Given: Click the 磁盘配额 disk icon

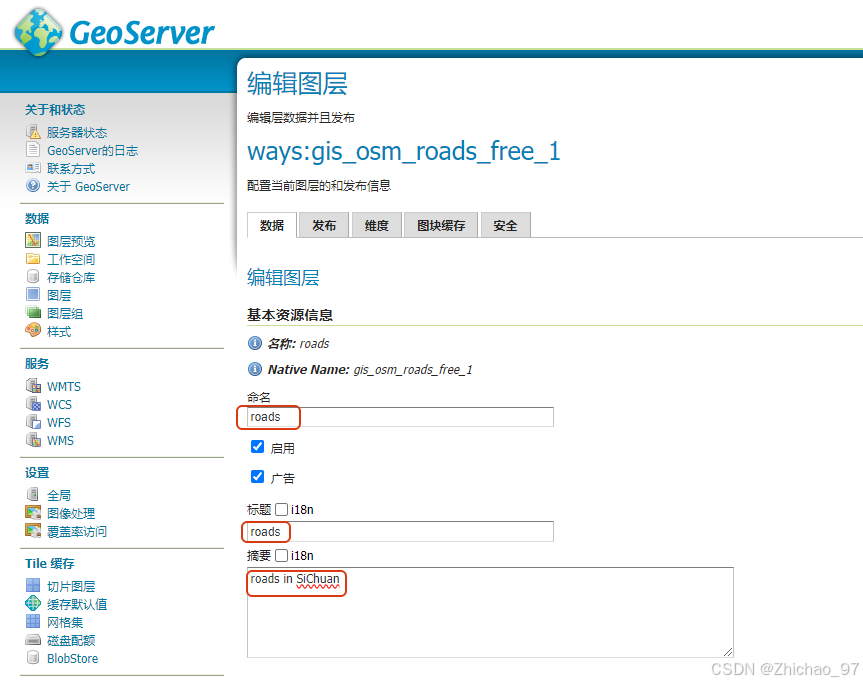Looking at the screenshot, I should [x=33, y=639].
